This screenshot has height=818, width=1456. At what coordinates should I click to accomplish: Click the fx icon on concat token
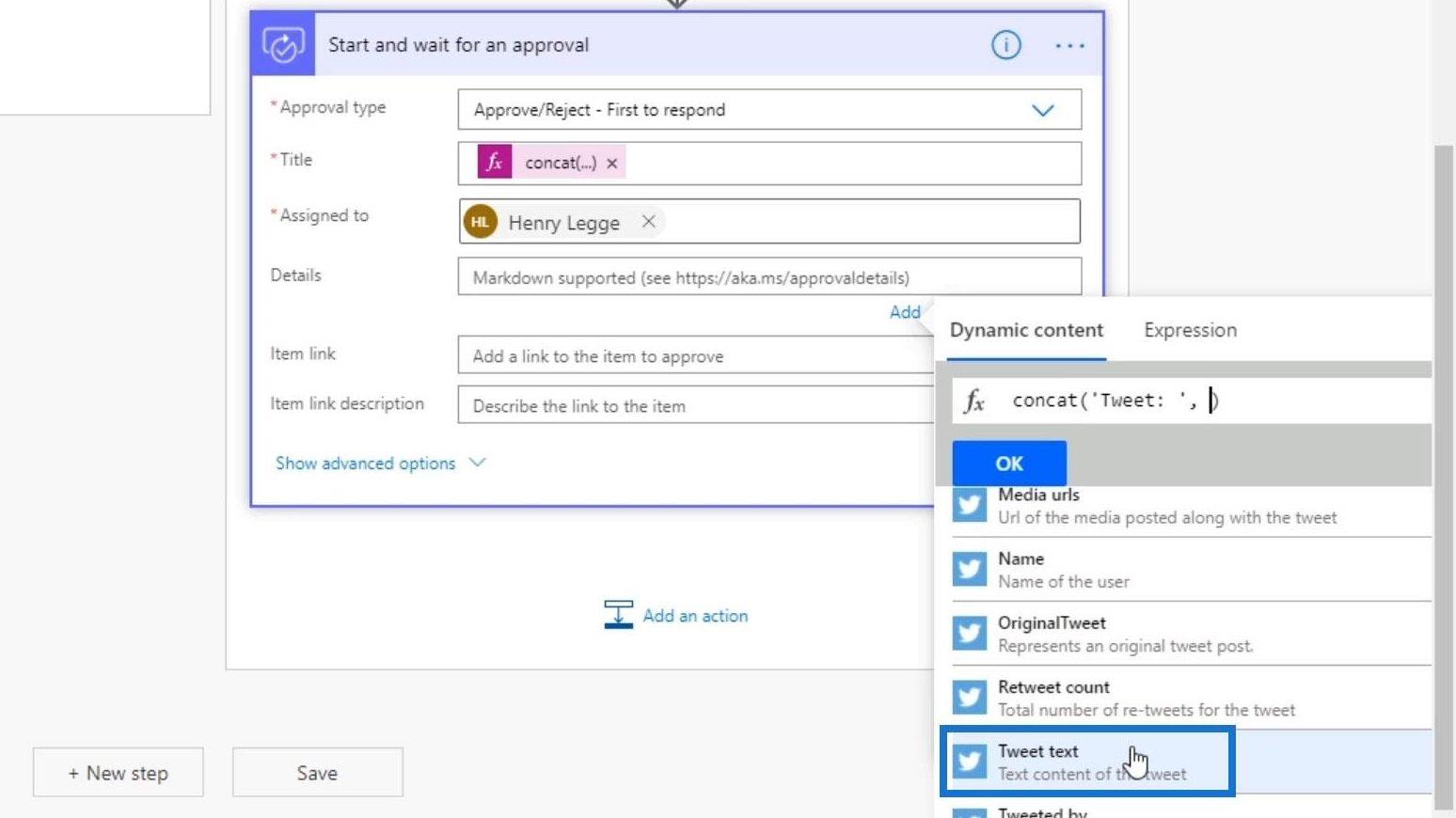[x=495, y=162]
